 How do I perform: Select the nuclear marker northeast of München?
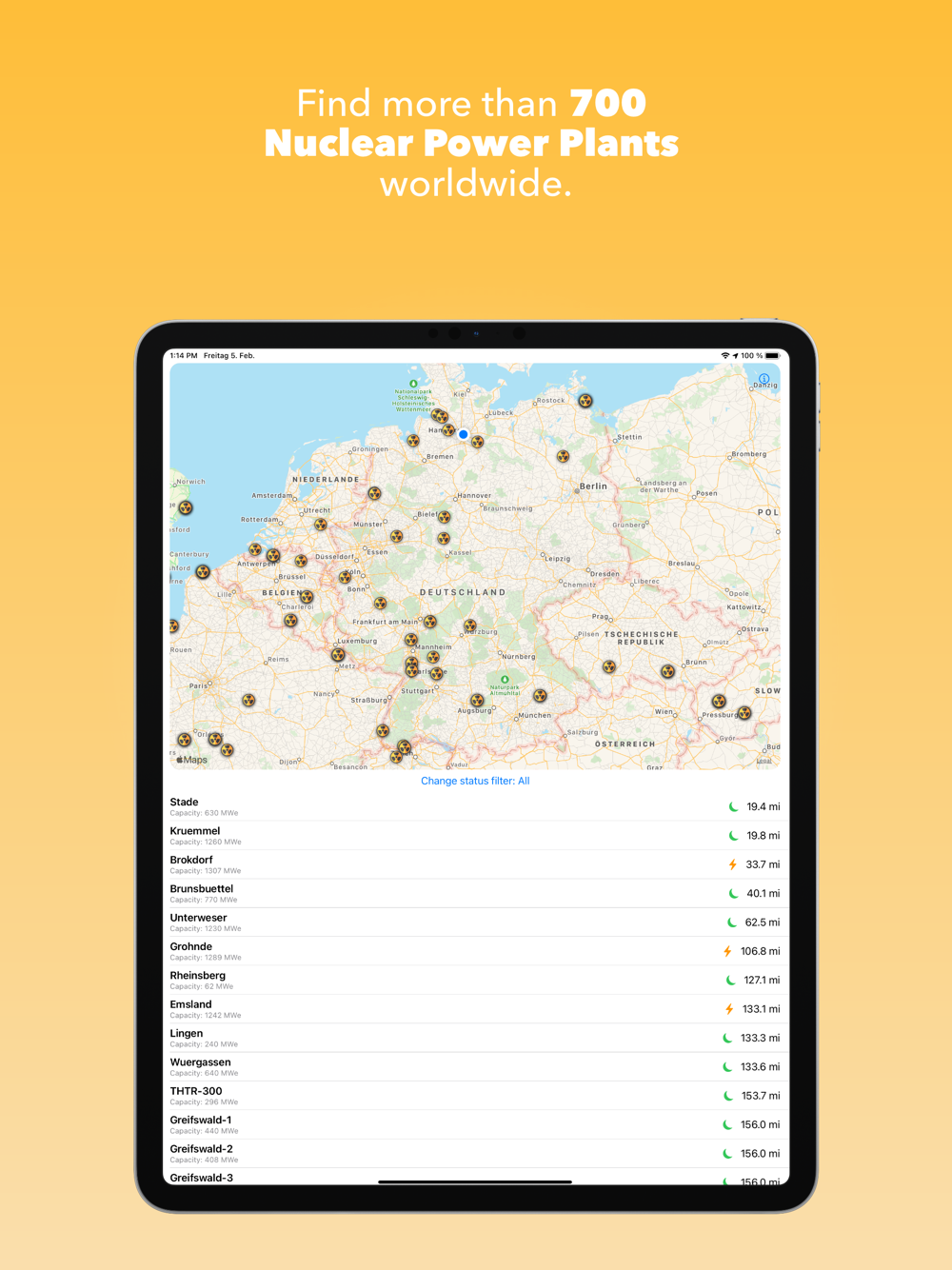540,696
